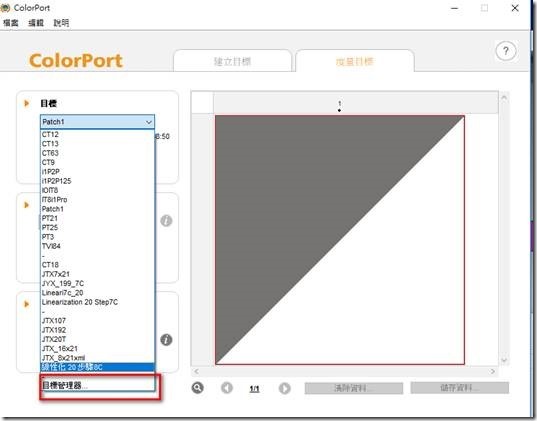
Task: Expand the second panel orange arrow
Action: pos(26,205)
